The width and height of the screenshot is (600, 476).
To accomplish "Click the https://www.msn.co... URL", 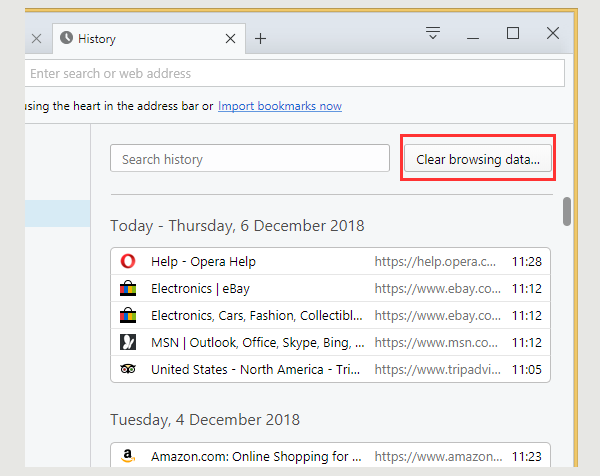I will [x=436, y=342].
